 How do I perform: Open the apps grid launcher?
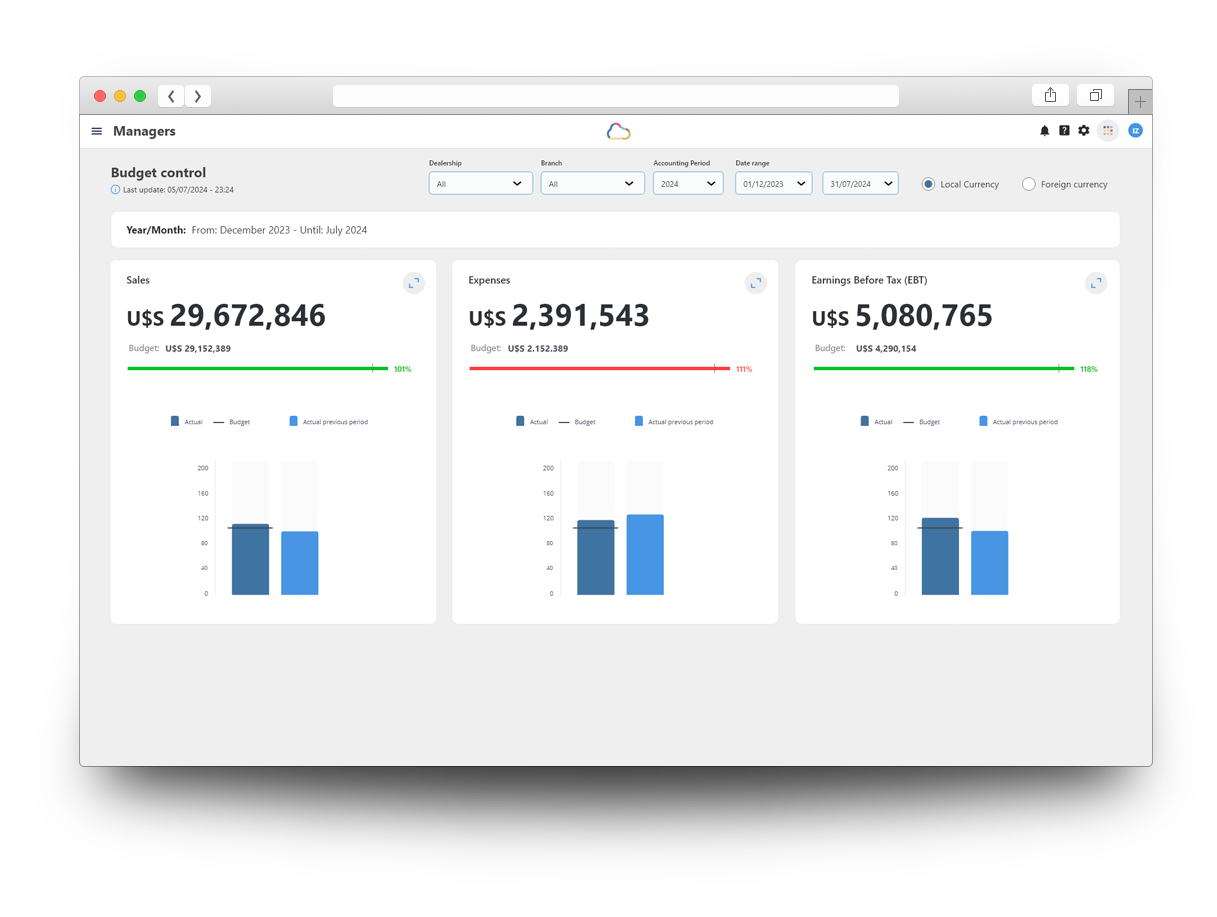pos(1108,131)
